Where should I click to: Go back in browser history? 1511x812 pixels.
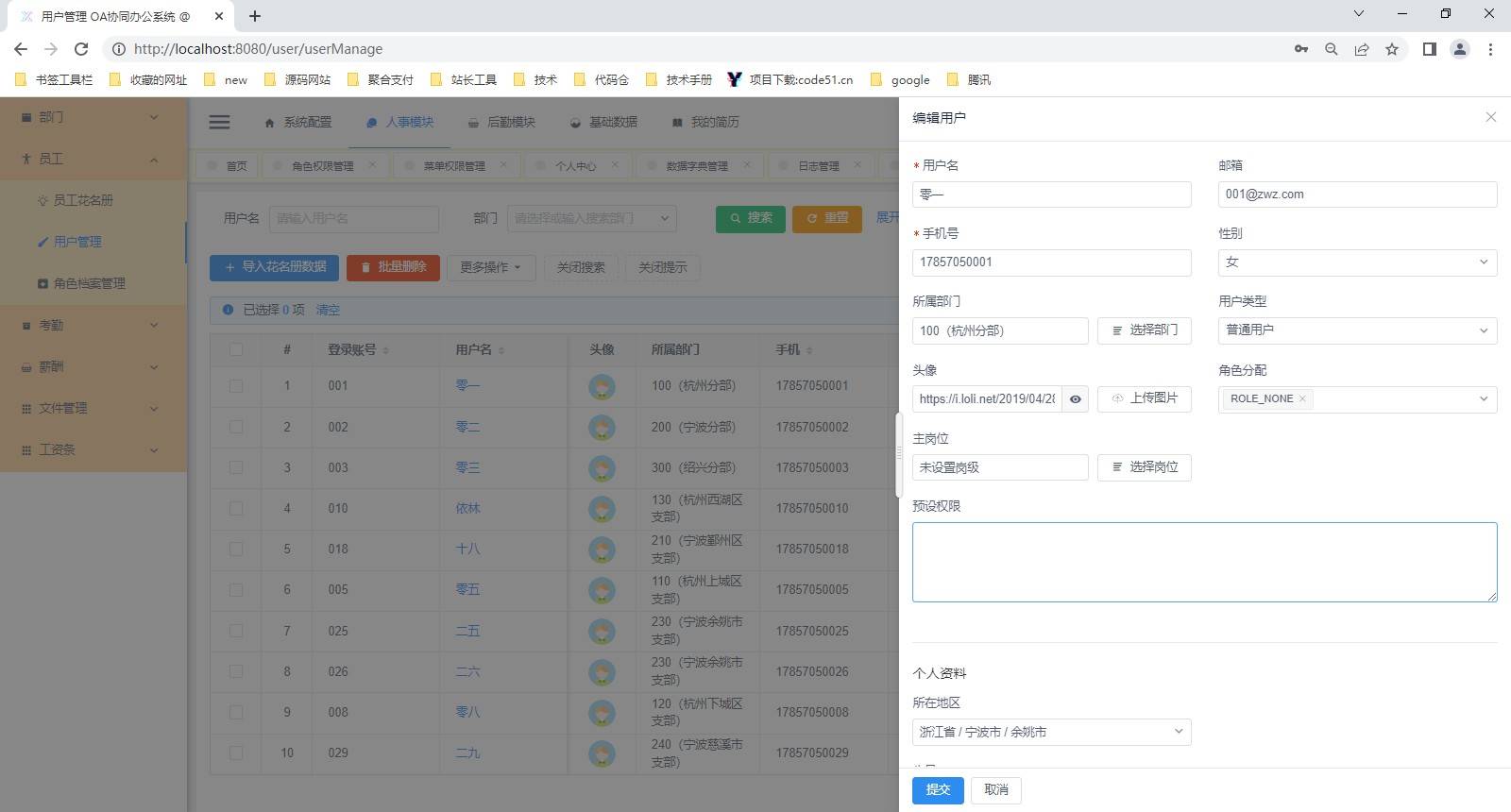pyautogui.click(x=21, y=49)
